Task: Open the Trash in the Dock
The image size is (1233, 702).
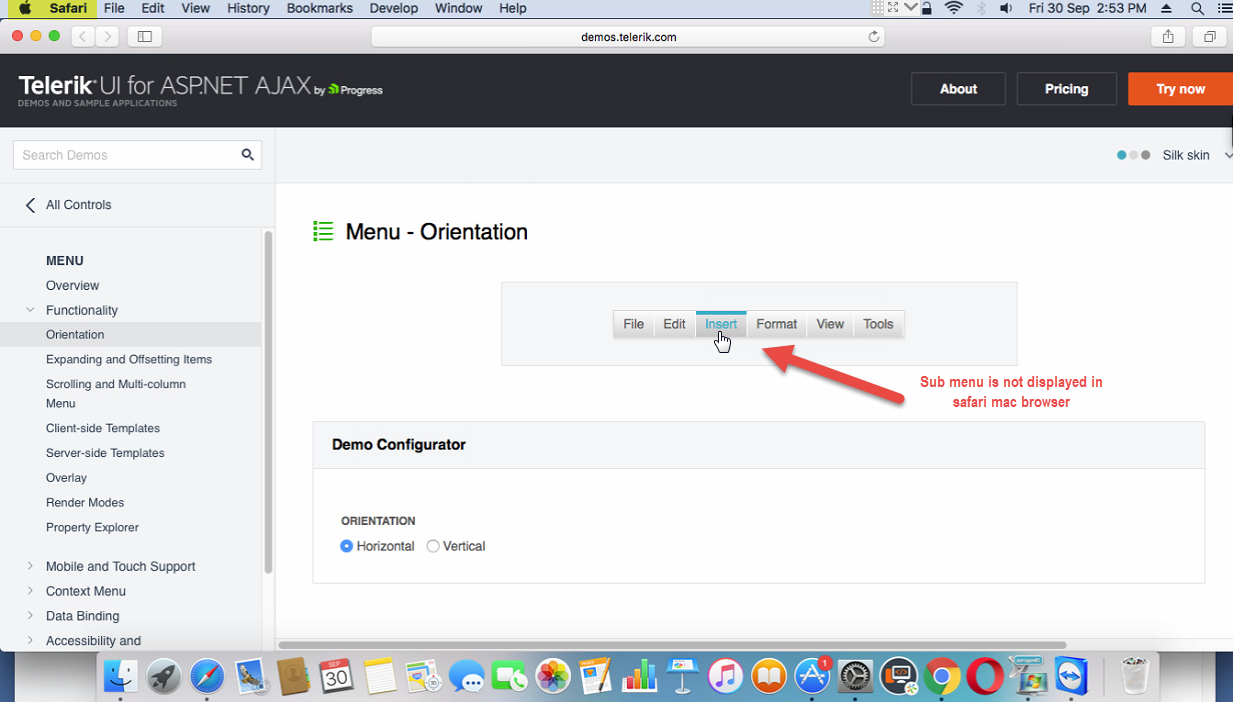Action: pyautogui.click(x=1134, y=676)
